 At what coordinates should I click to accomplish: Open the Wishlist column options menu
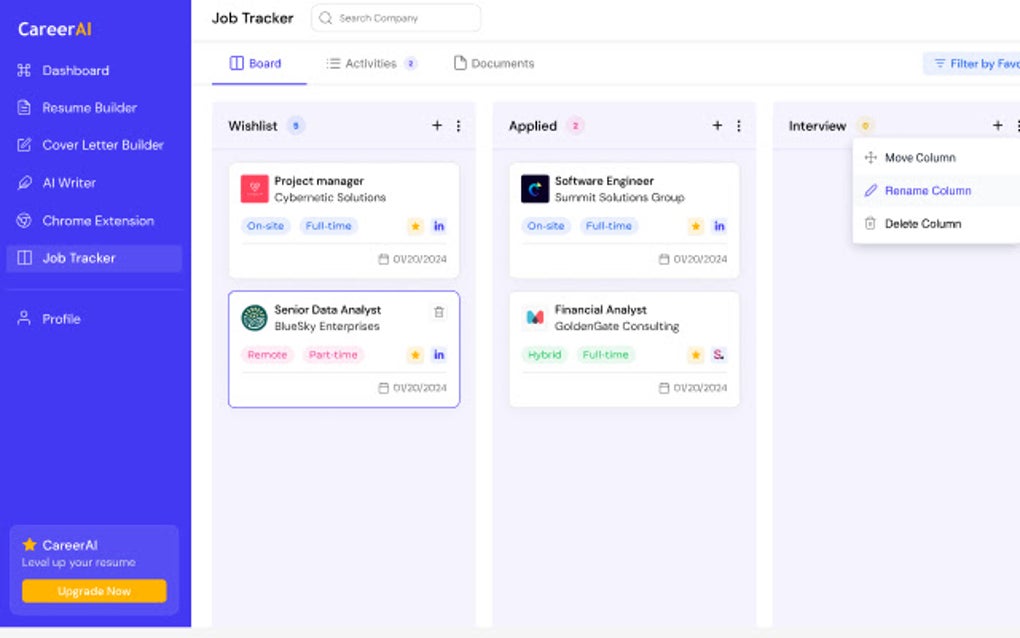458,125
